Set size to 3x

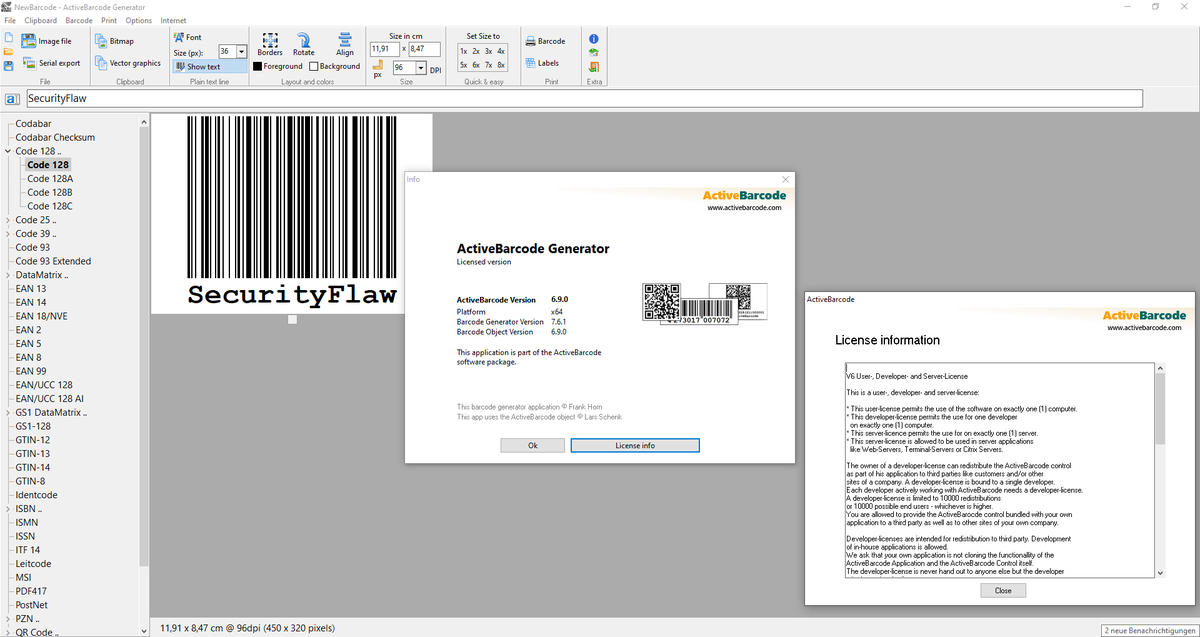pos(488,50)
